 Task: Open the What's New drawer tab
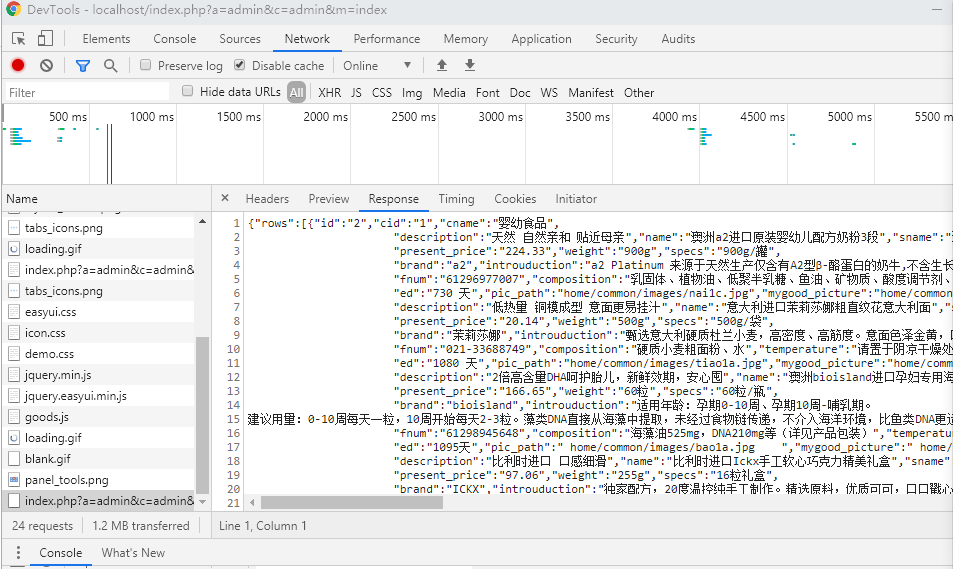click(x=133, y=553)
